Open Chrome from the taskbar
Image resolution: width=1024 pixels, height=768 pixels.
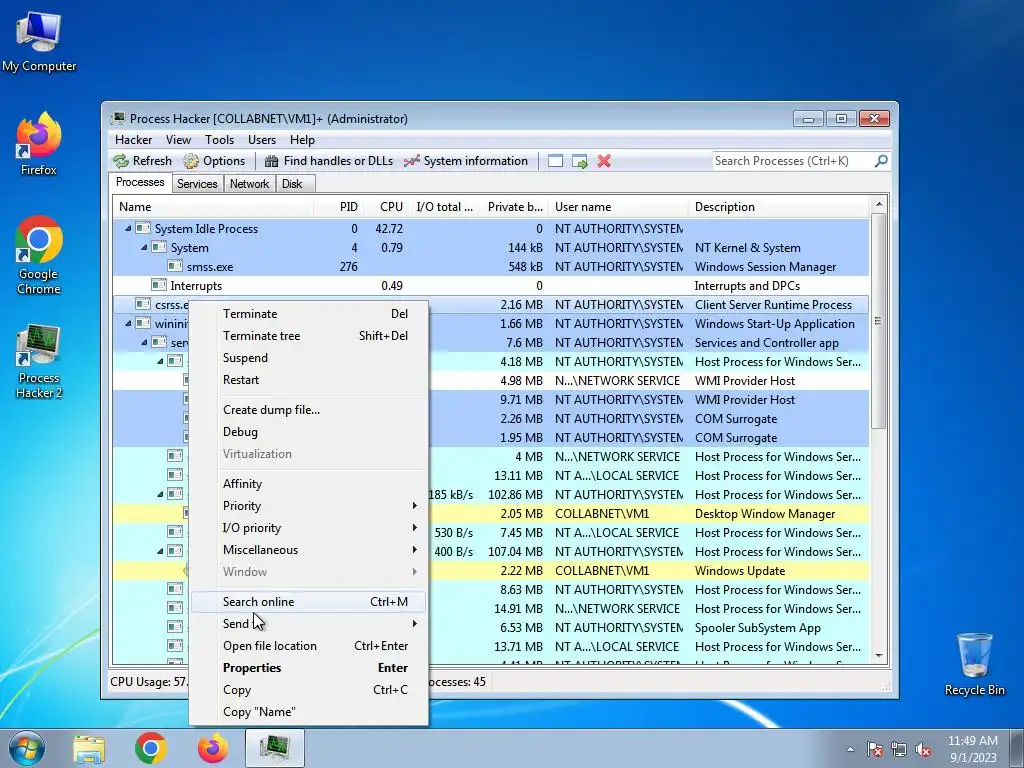click(151, 748)
